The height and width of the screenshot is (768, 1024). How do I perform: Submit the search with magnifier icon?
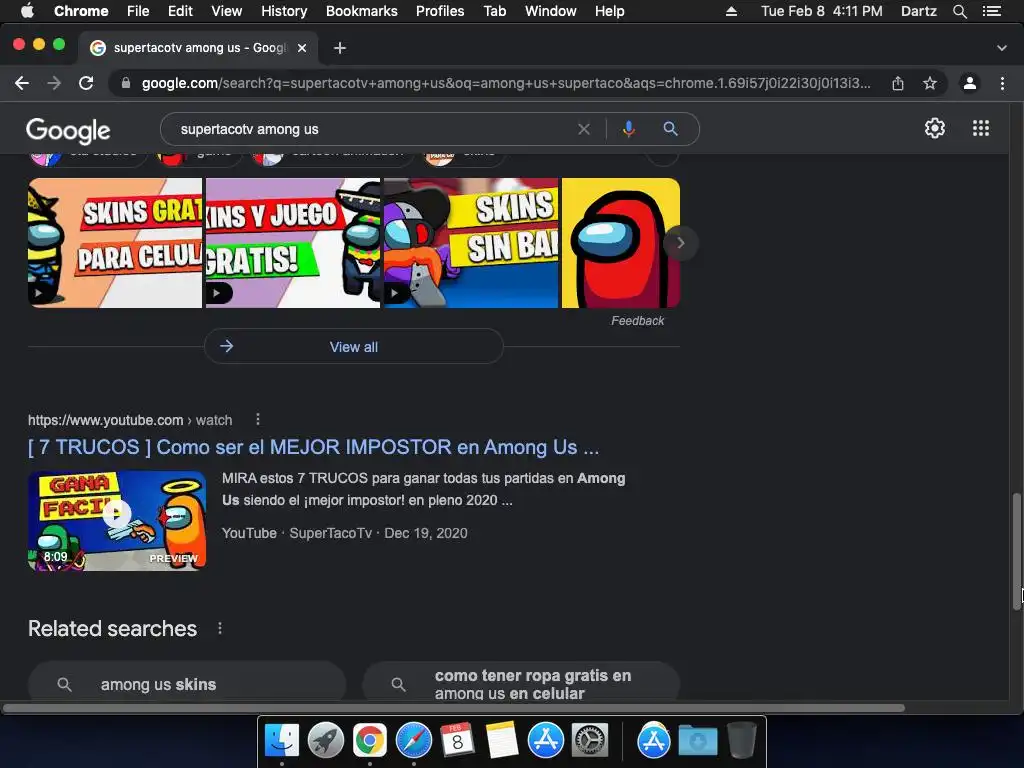point(670,129)
